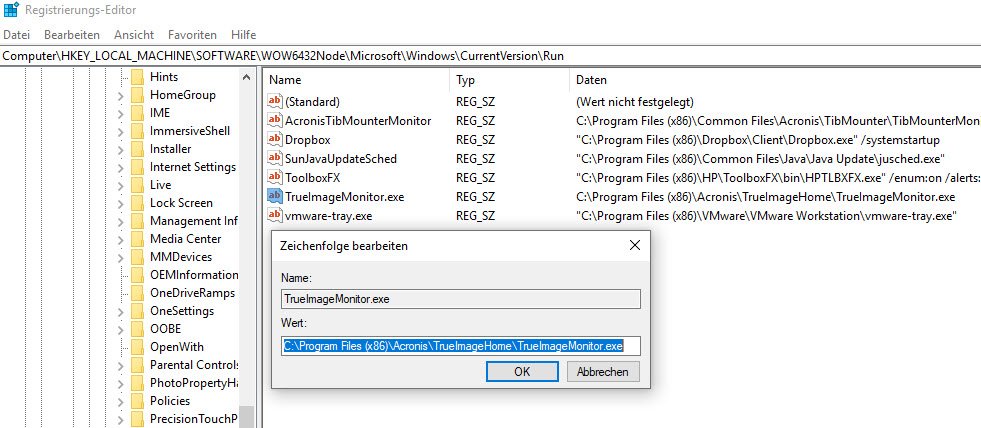Click the icon beside SunJavaUpdateSched entry
Viewport: 981px width, 428px height.
pyautogui.click(x=274, y=158)
